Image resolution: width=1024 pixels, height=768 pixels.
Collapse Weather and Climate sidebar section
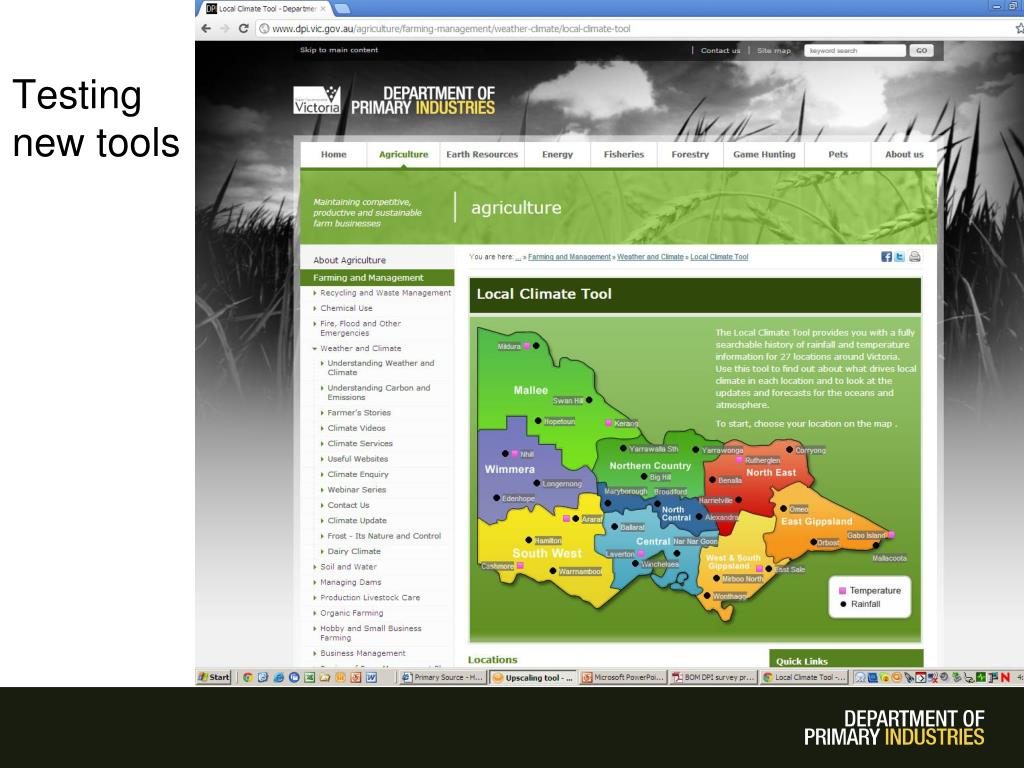315,349
